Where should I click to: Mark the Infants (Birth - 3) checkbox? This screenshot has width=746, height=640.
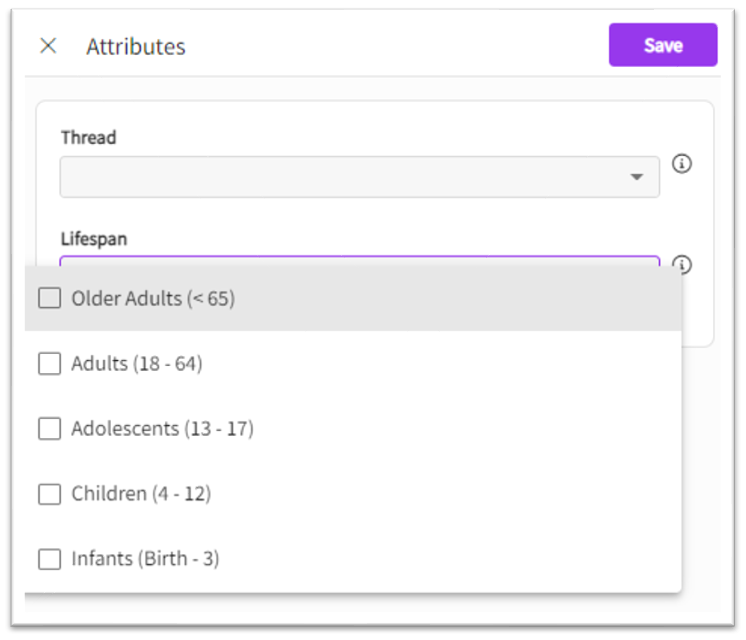tap(49, 559)
